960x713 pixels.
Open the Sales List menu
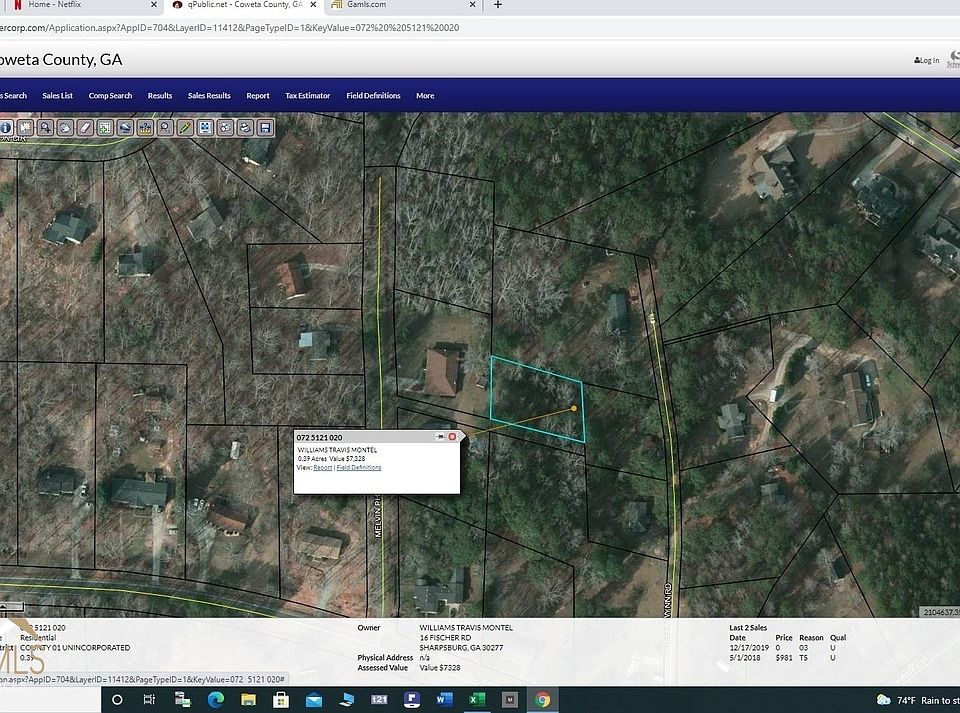coord(57,96)
